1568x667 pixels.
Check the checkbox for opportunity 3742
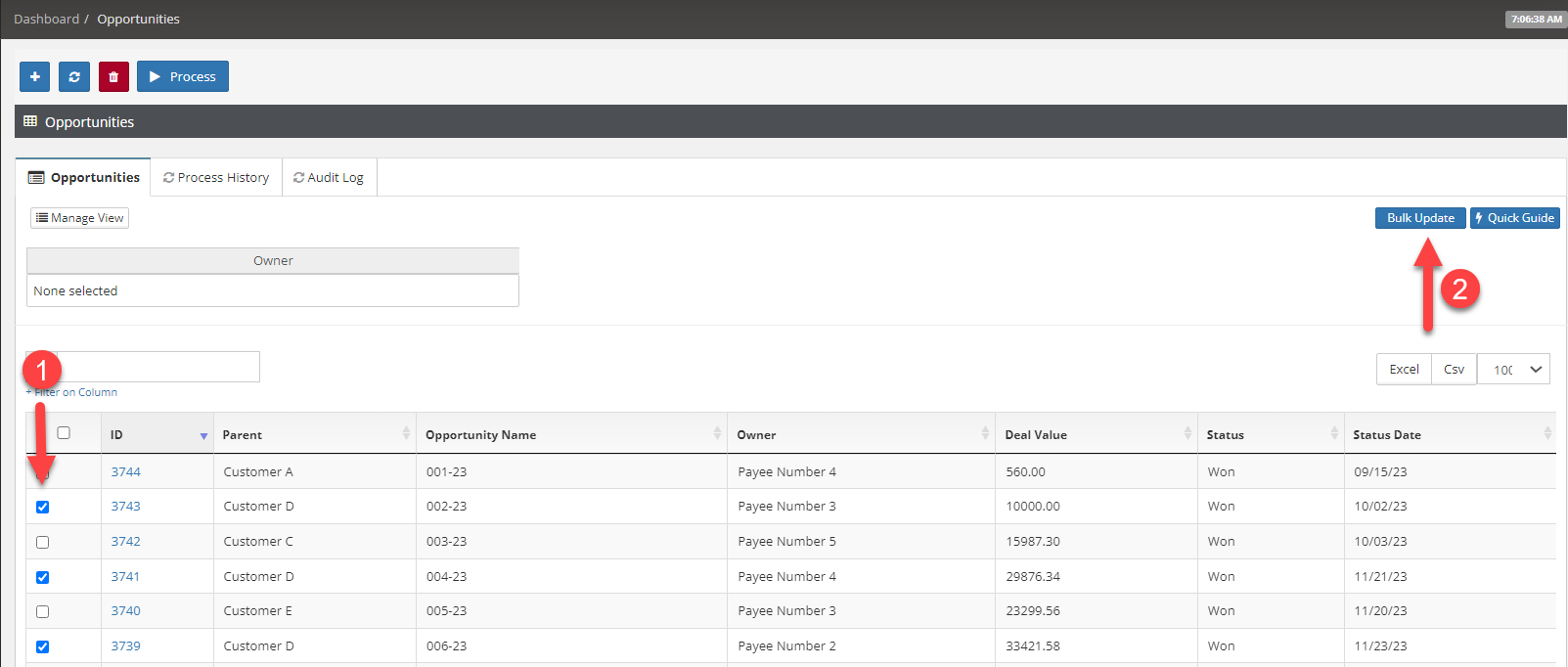tap(42, 542)
